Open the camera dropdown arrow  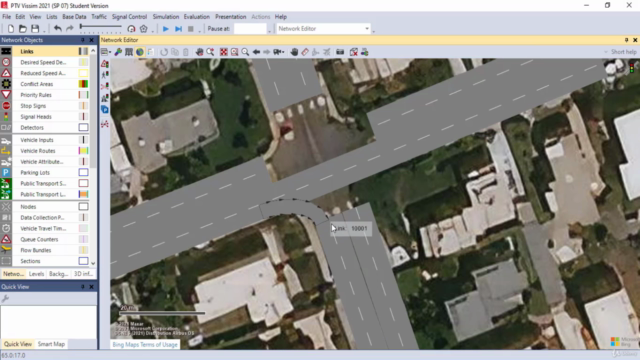283,52
